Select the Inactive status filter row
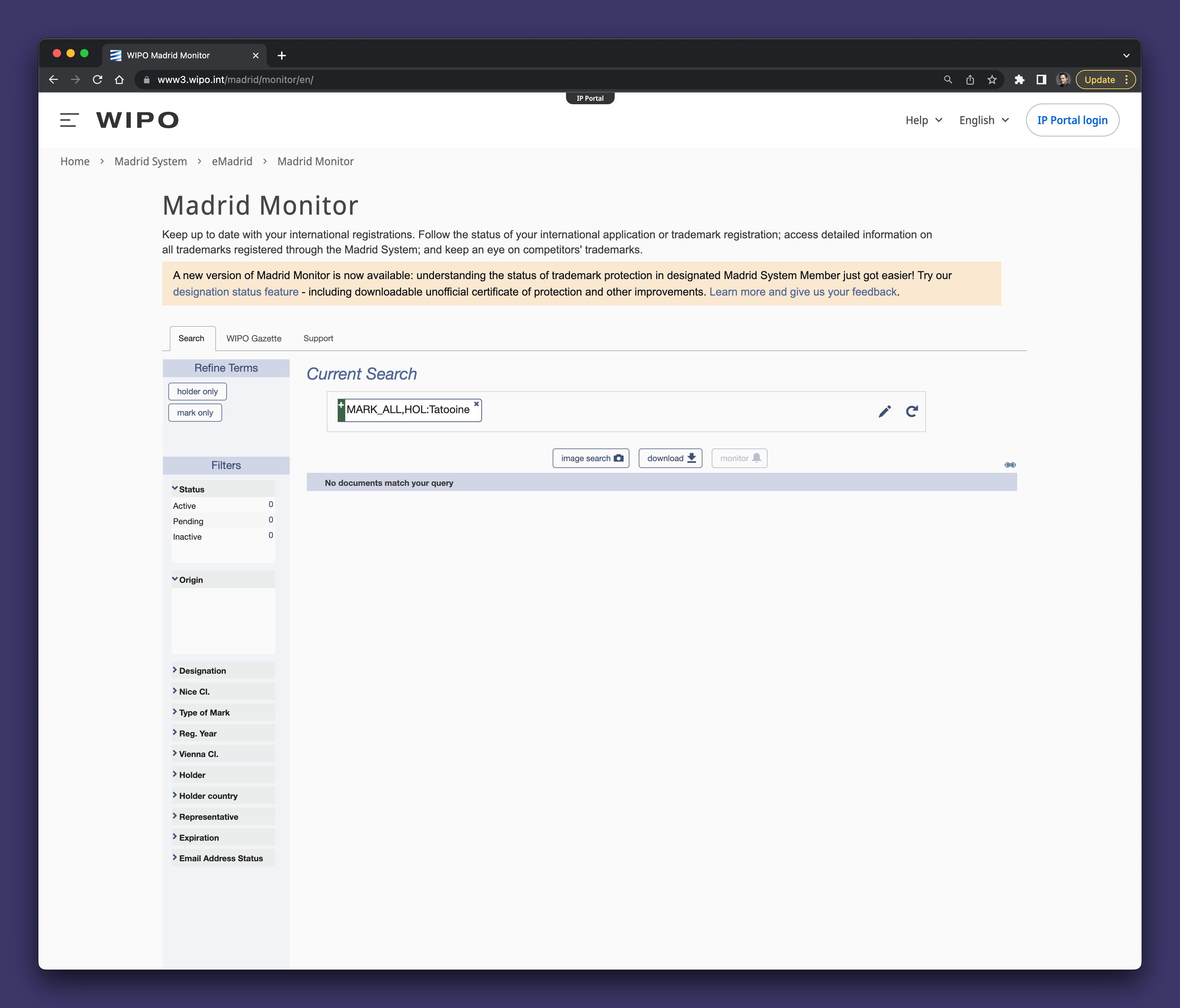This screenshot has width=1180, height=1008. click(223, 536)
